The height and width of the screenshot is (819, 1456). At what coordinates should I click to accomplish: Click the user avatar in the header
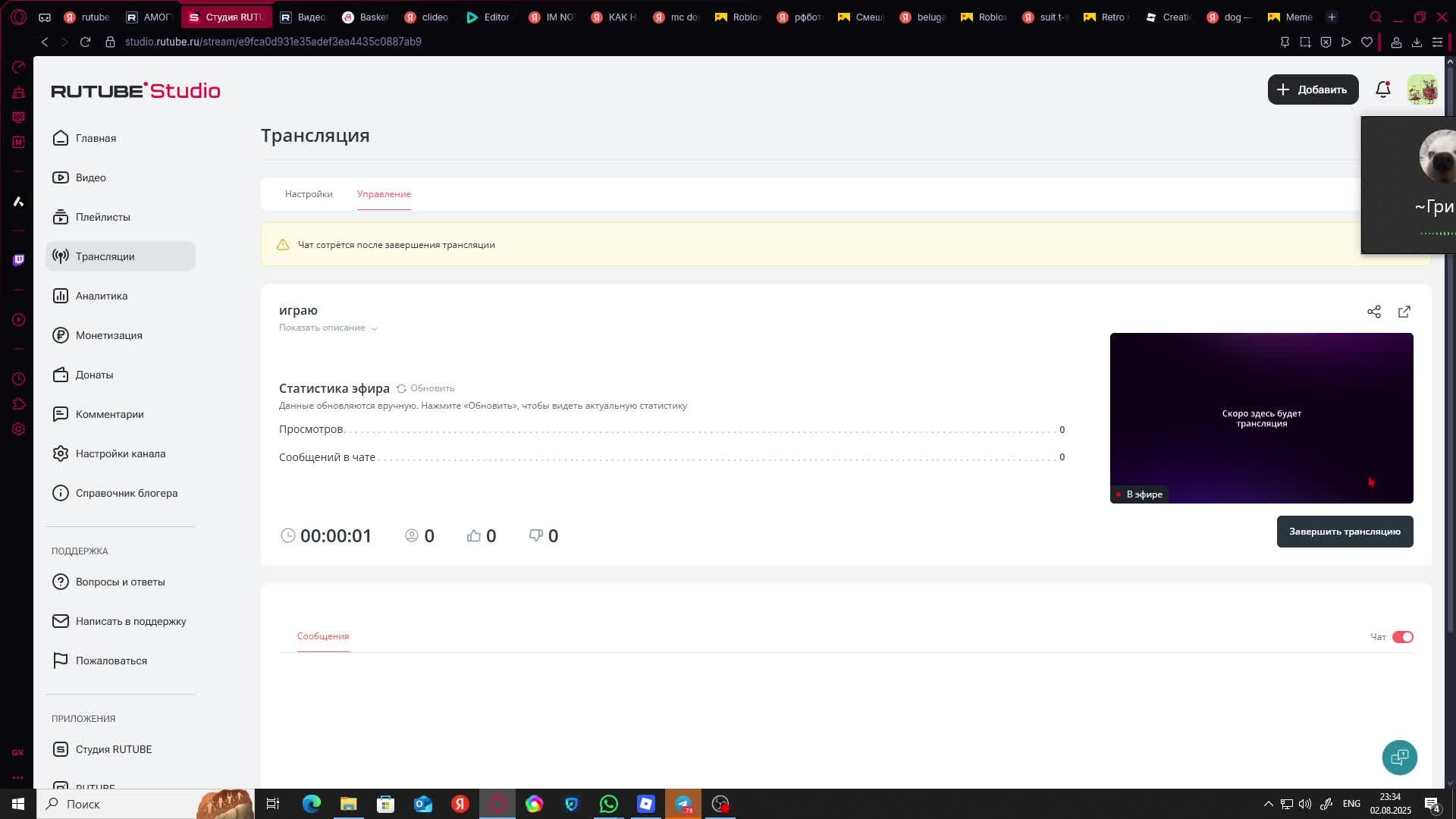(x=1422, y=89)
